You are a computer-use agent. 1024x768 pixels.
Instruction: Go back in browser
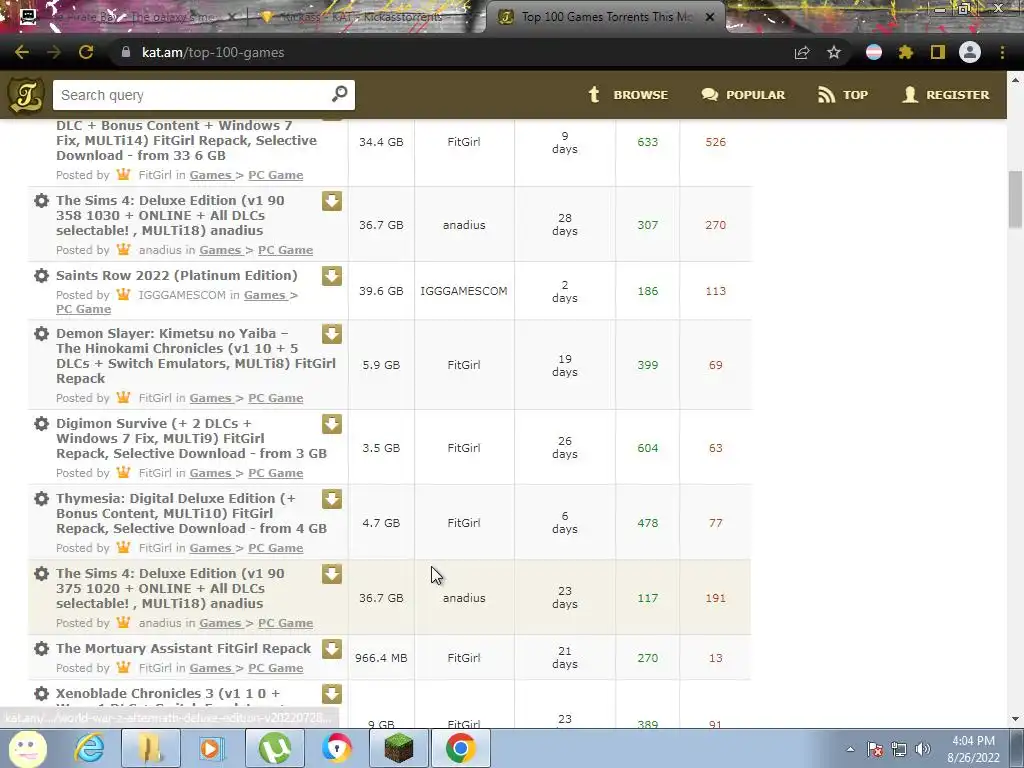click(22, 52)
